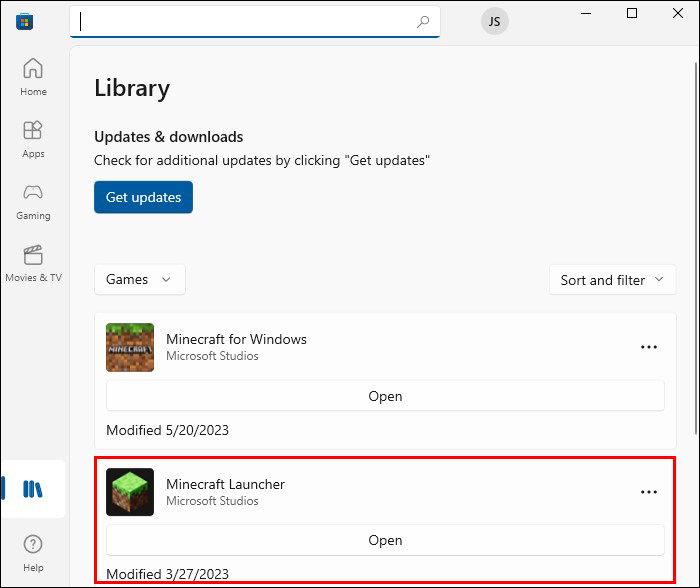
Task: Open the Apps section
Action: 33,139
